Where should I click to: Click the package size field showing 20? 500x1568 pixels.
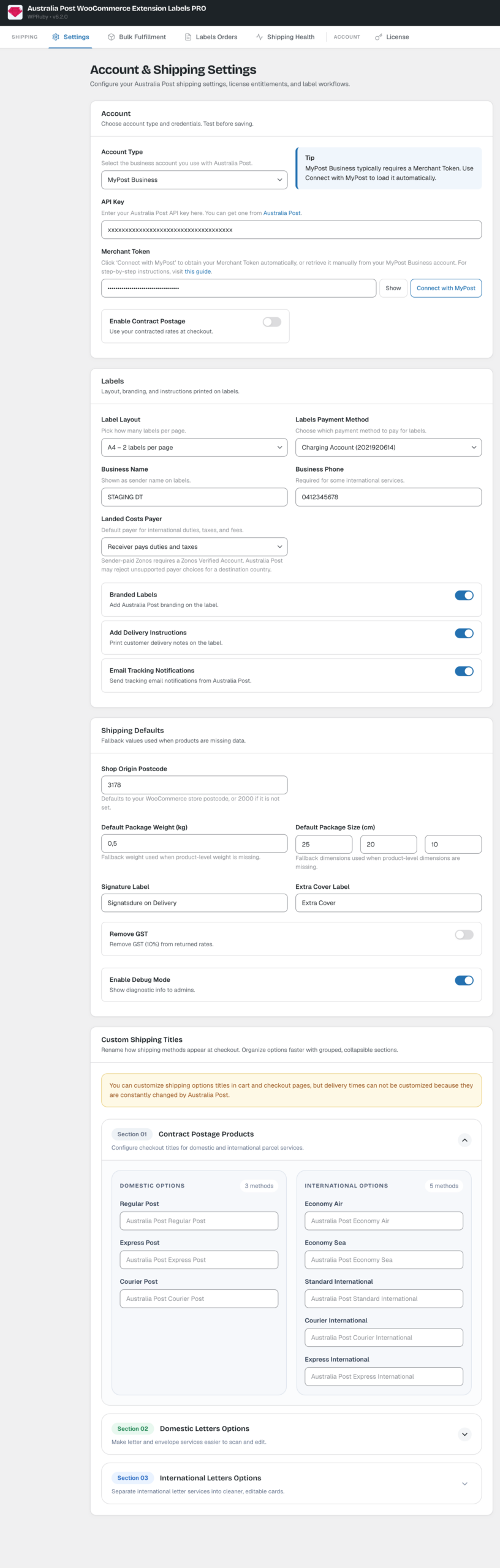[x=388, y=845]
